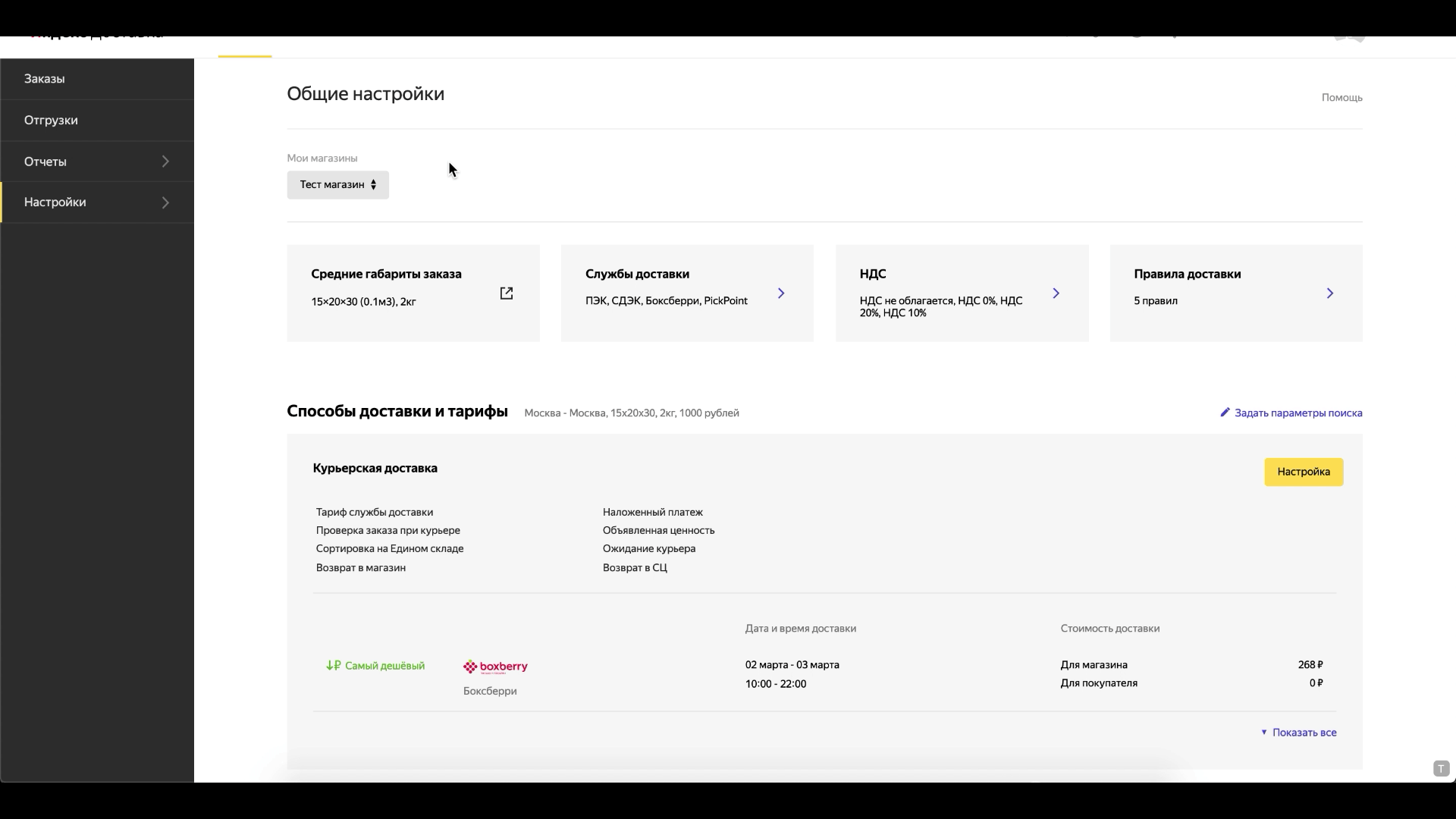Image resolution: width=1456 pixels, height=819 pixels.
Task: Expand Настройки sidebar submenu chevron
Action: pos(165,202)
